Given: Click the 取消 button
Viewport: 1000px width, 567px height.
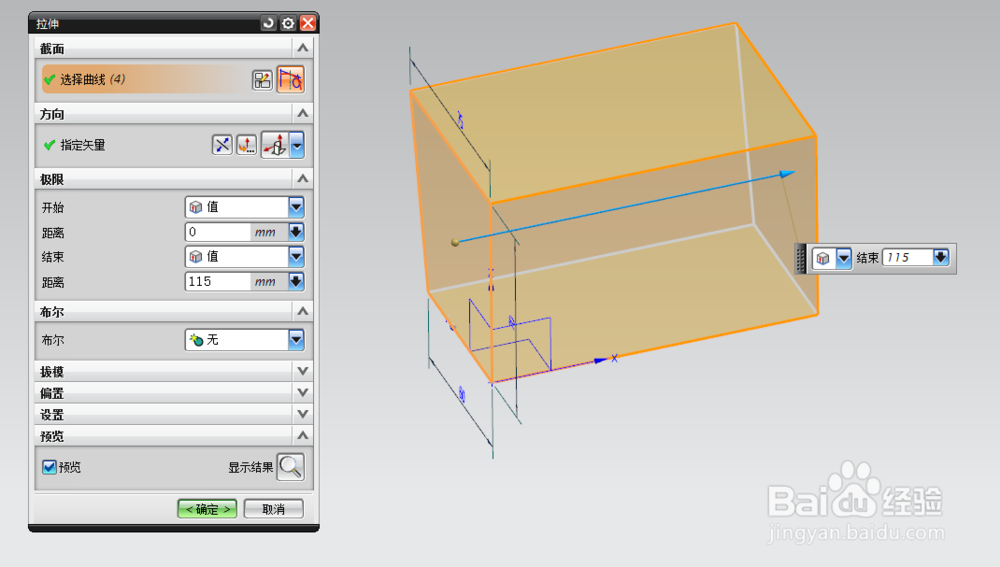Looking at the screenshot, I should point(274,509).
